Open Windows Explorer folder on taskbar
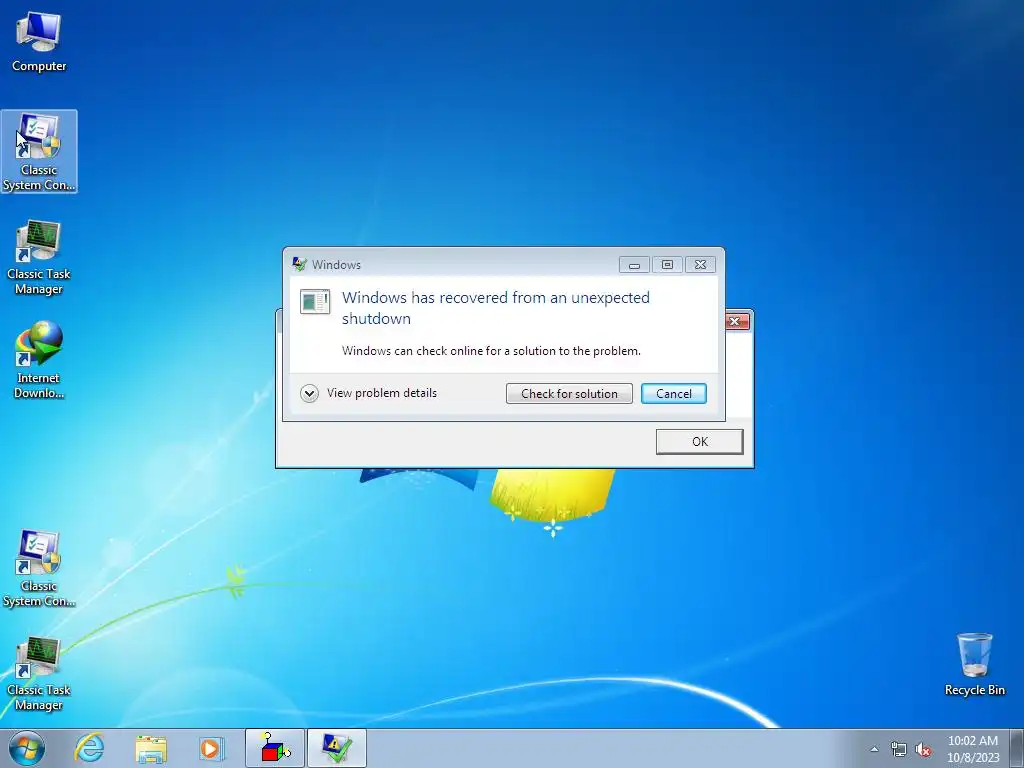The height and width of the screenshot is (768, 1024). (151, 748)
